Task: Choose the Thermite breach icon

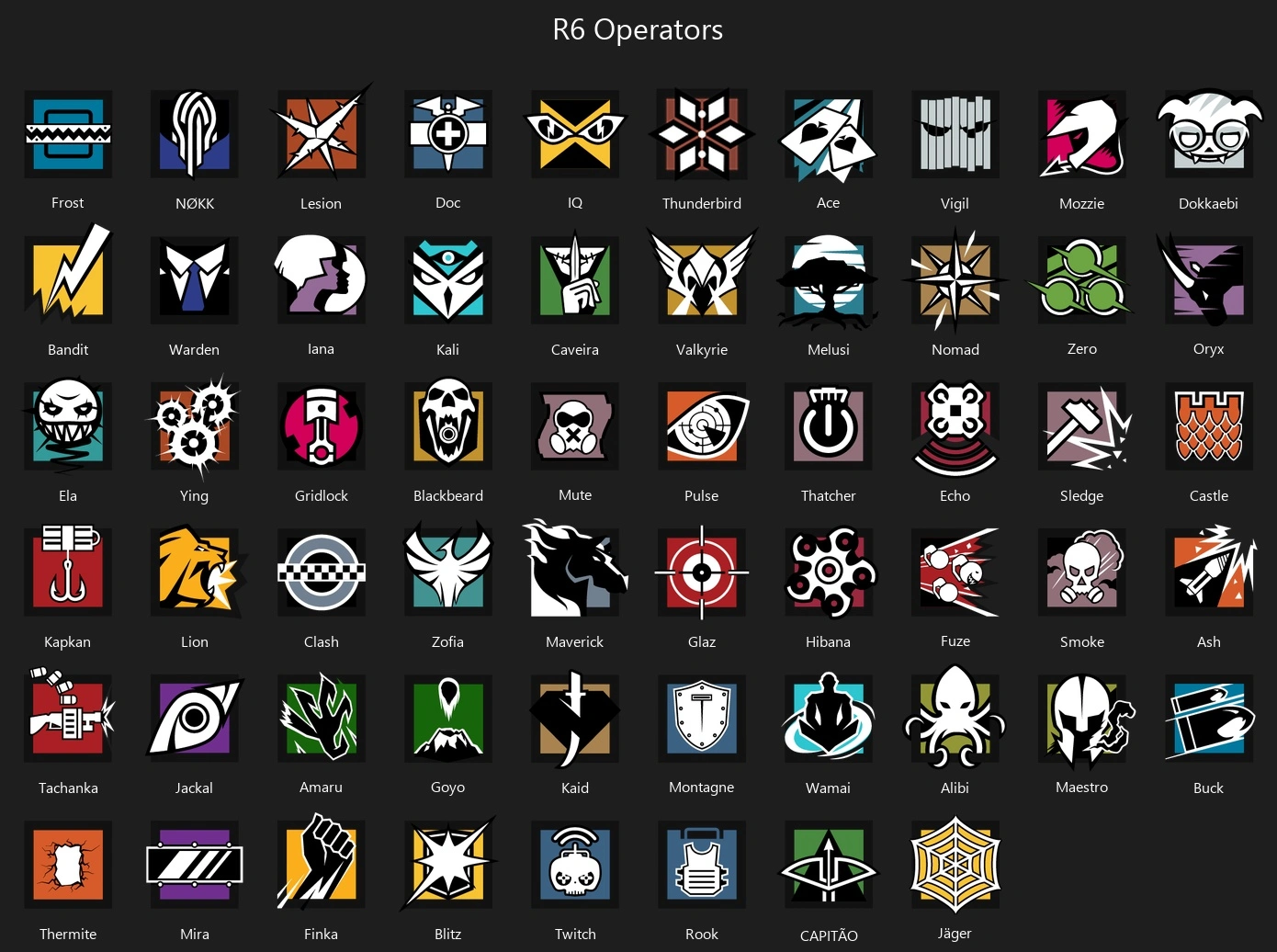Action: pyautogui.click(x=68, y=864)
